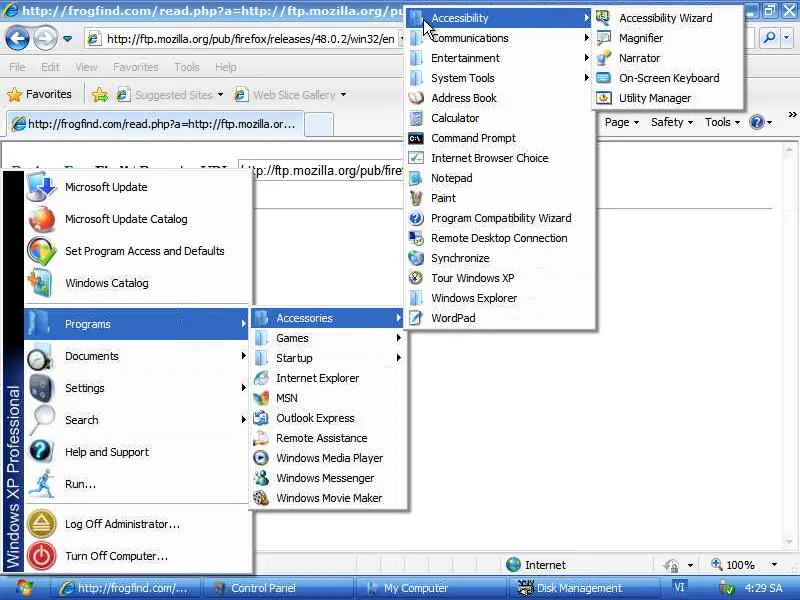Open the zoom level dropdown arrow

(774, 565)
